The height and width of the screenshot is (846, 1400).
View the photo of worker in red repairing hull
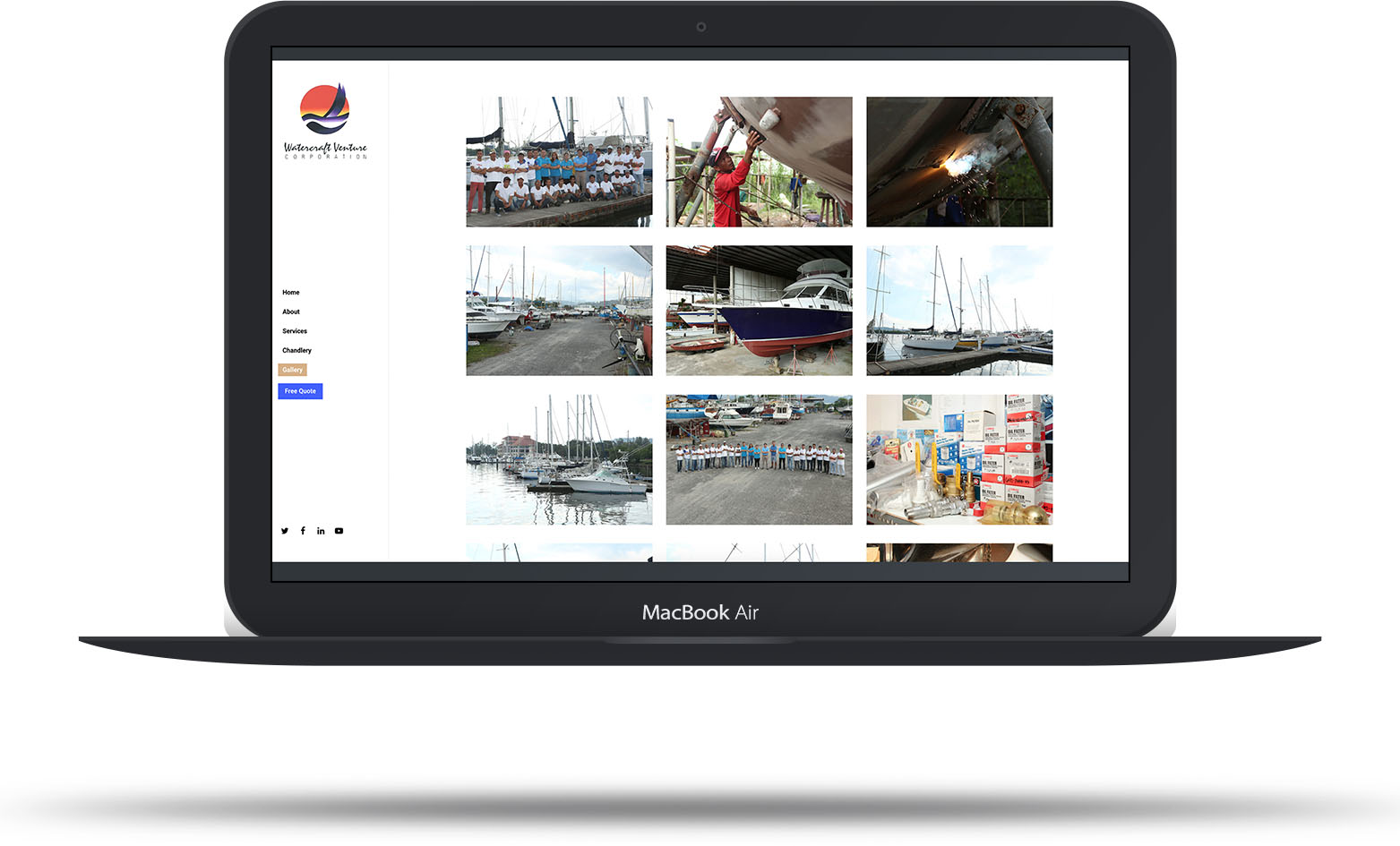tap(759, 162)
